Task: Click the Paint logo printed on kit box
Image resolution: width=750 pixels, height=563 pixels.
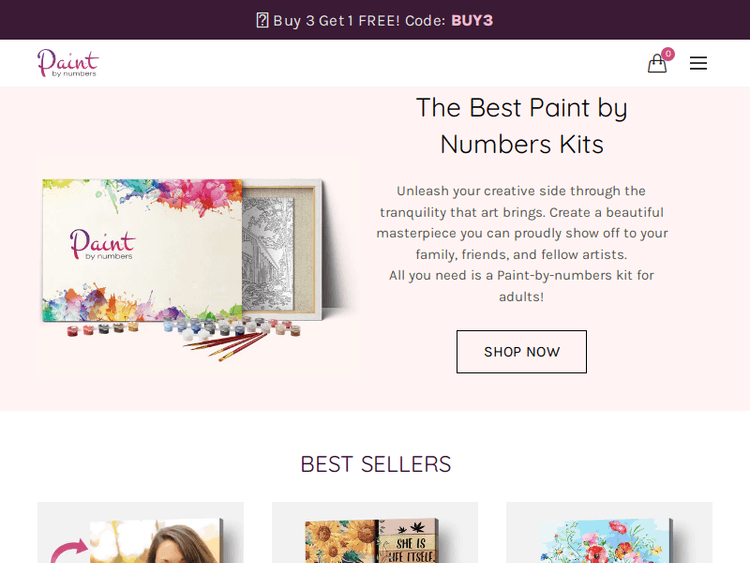Action: tap(101, 245)
